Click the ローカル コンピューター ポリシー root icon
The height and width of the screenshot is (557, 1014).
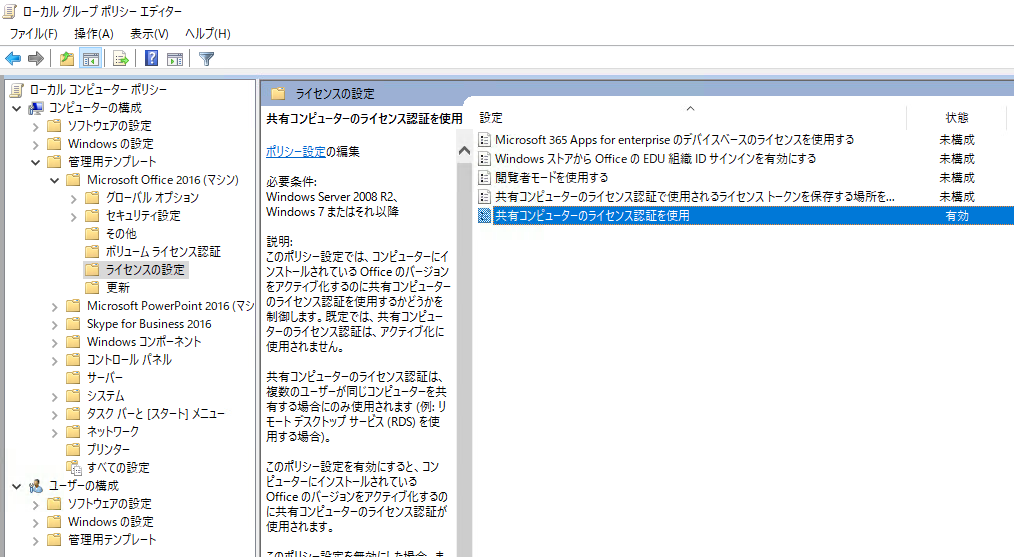pyautogui.click(x=17, y=89)
